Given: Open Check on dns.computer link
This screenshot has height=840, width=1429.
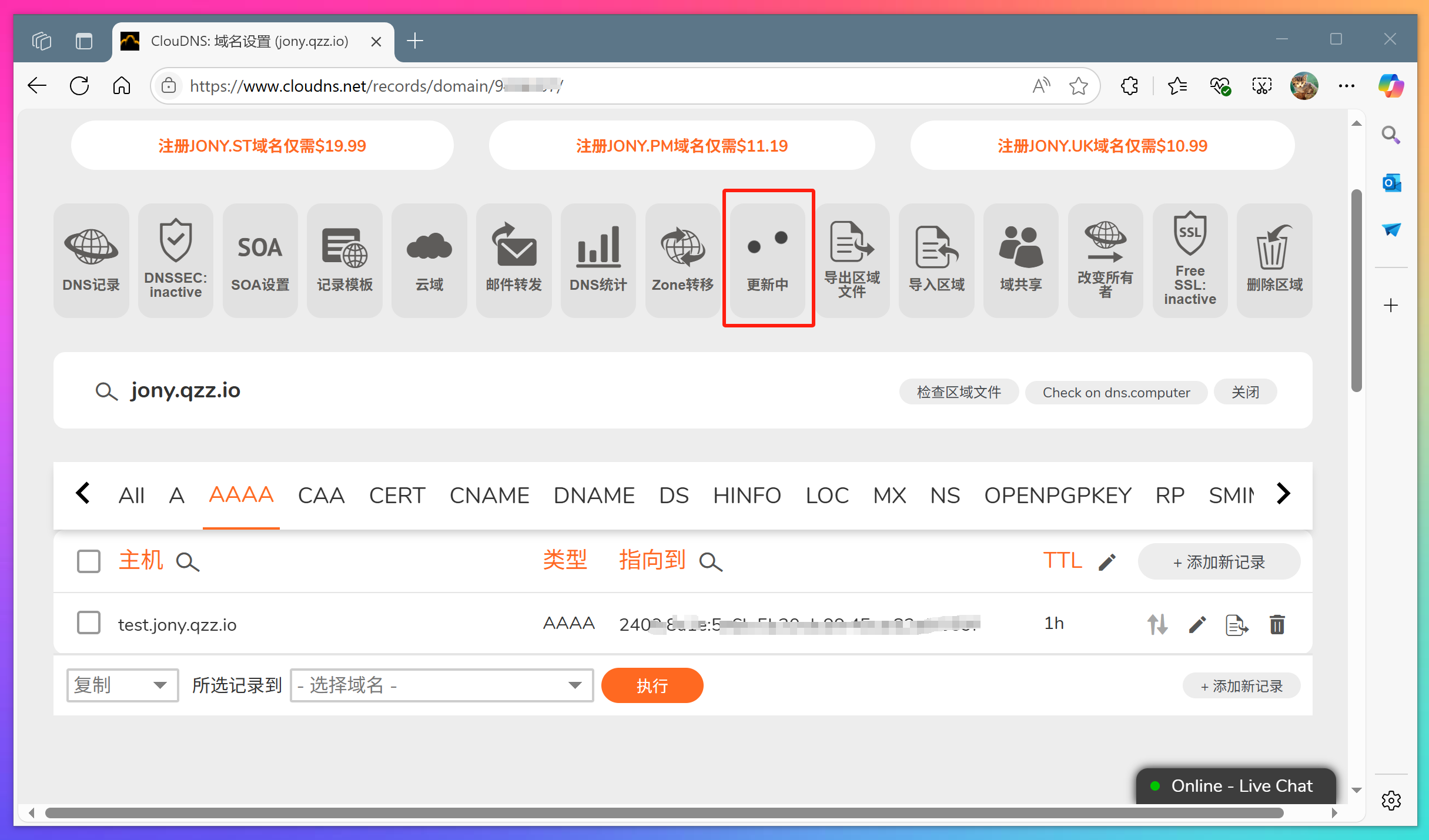Looking at the screenshot, I should [1116, 392].
